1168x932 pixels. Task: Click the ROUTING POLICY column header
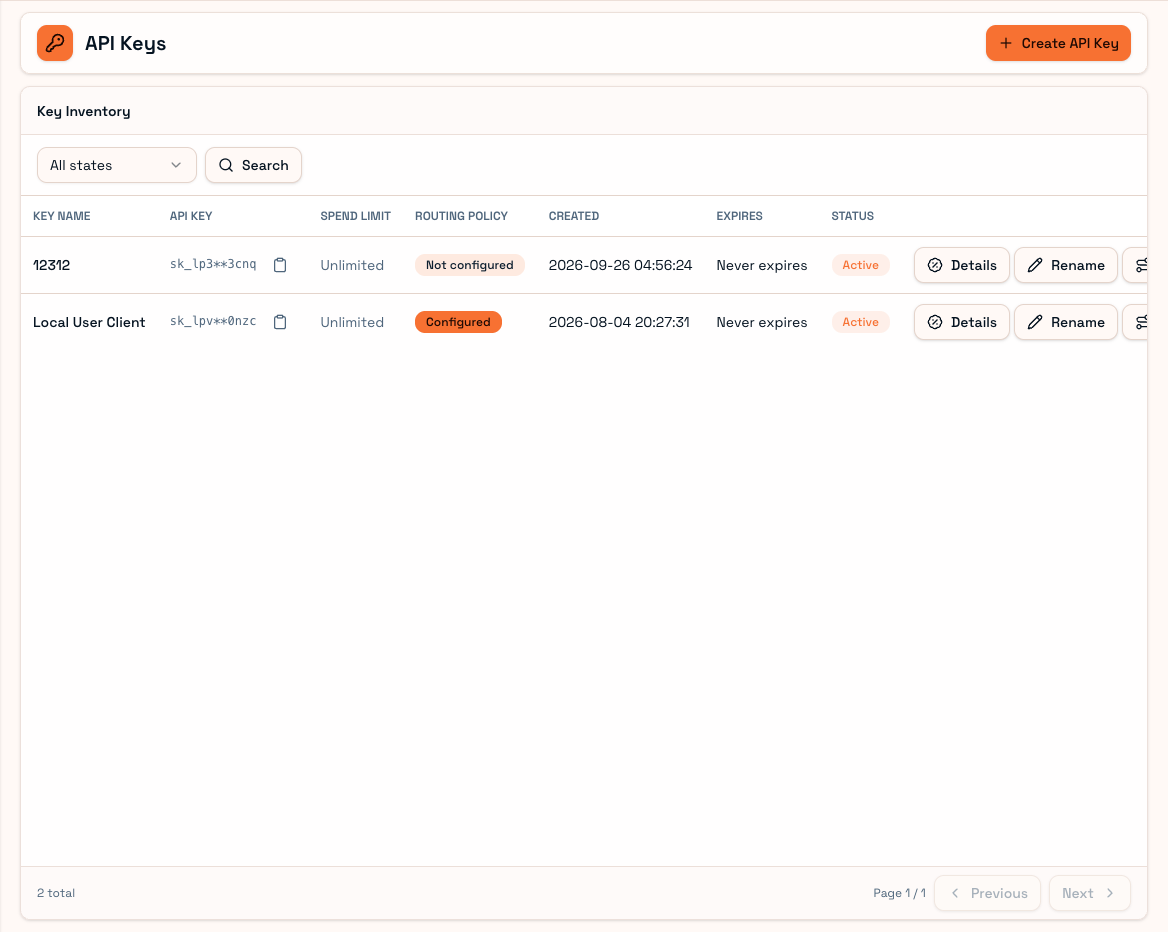point(461,216)
